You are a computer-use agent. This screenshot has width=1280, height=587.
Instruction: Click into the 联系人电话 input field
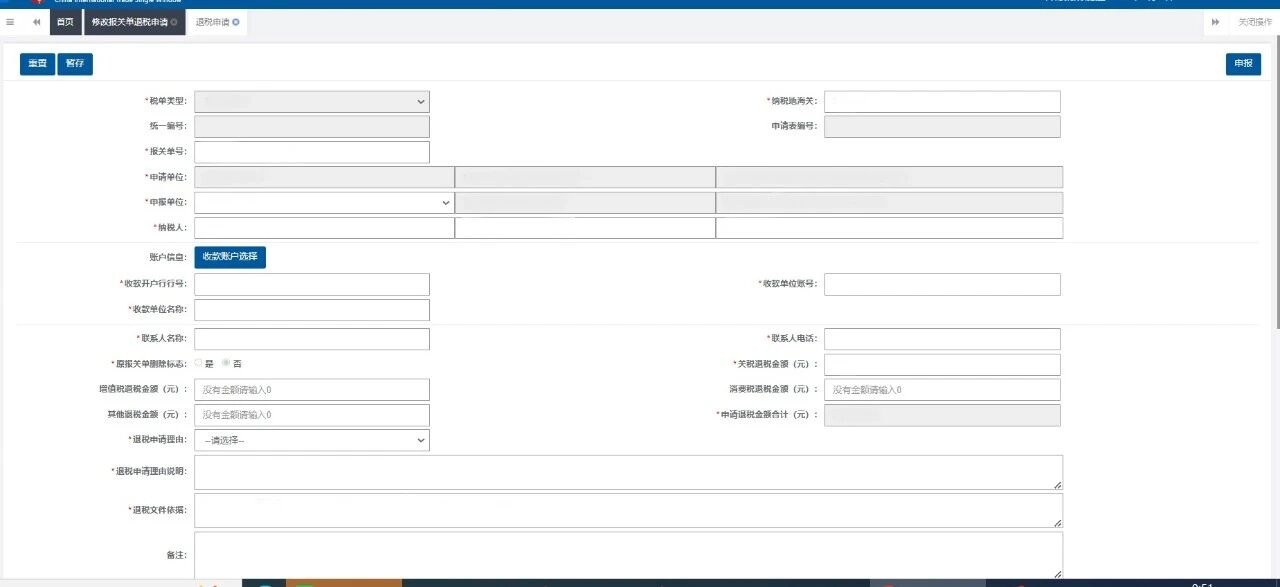click(x=941, y=339)
